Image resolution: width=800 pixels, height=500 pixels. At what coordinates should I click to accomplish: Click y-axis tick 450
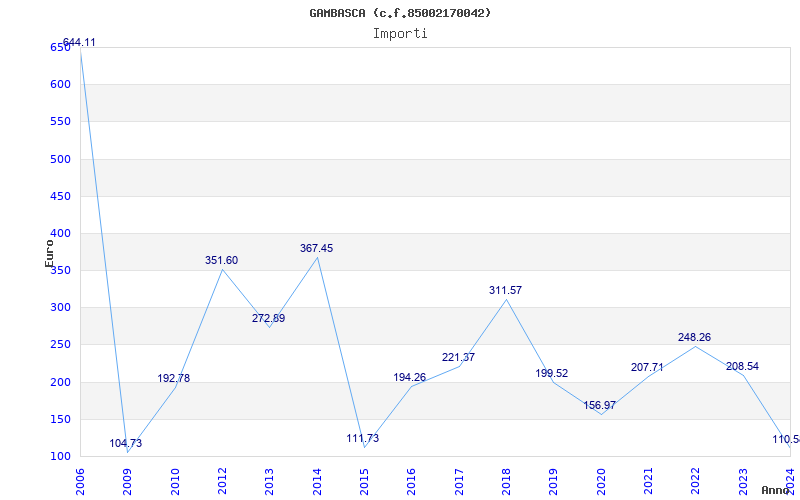pos(60,196)
